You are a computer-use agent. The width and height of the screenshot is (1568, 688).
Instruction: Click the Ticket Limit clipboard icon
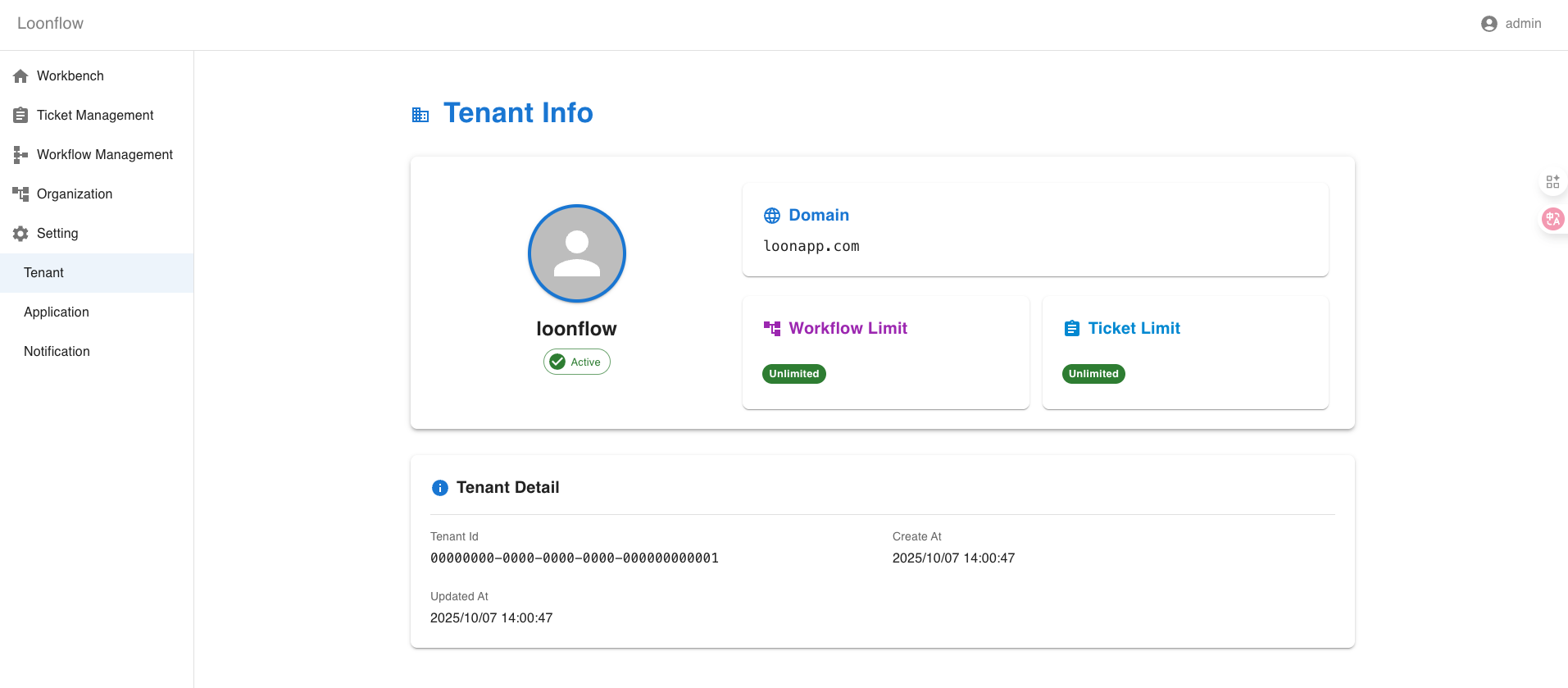[1072, 329]
